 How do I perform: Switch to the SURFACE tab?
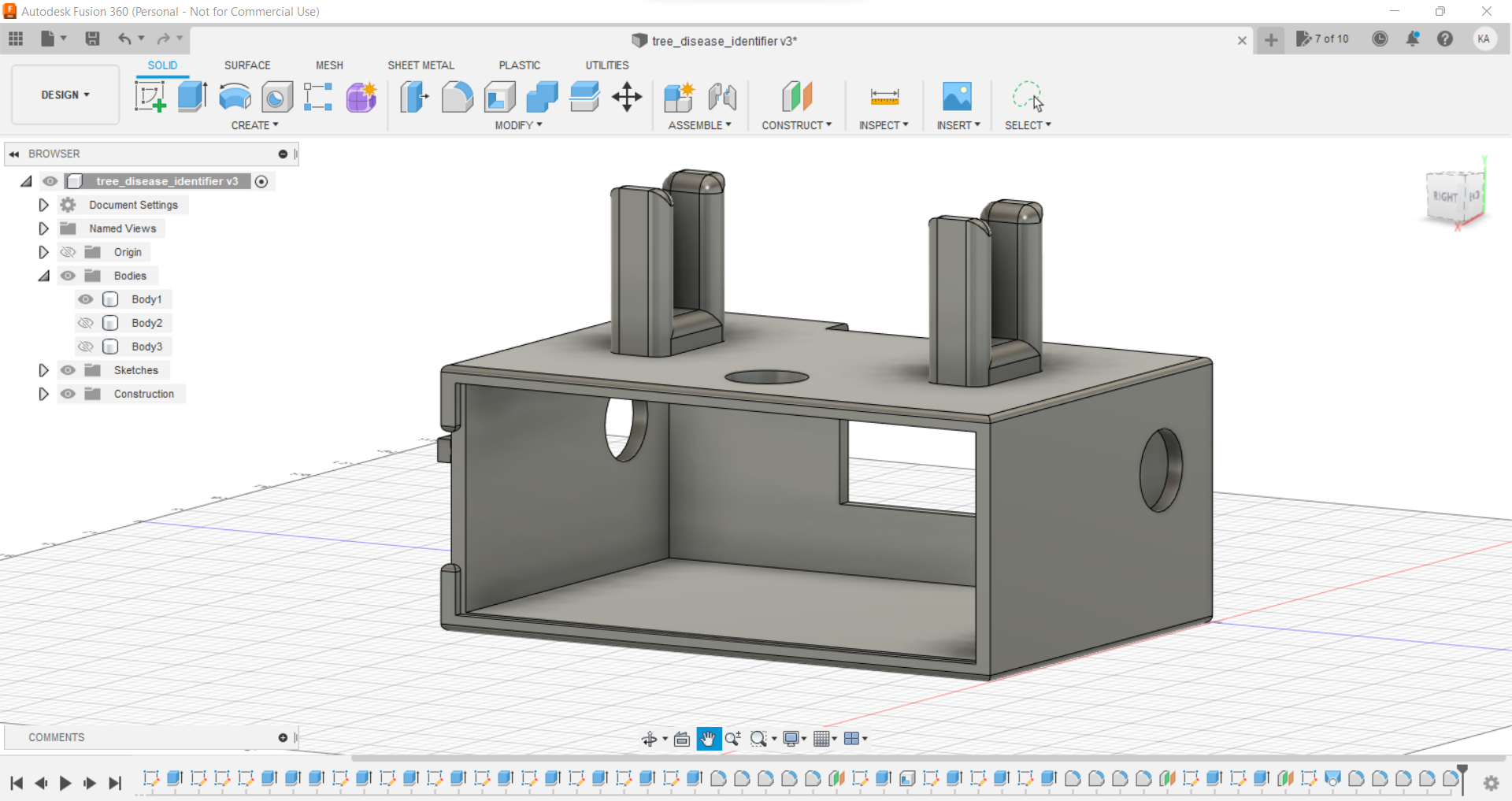click(247, 65)
